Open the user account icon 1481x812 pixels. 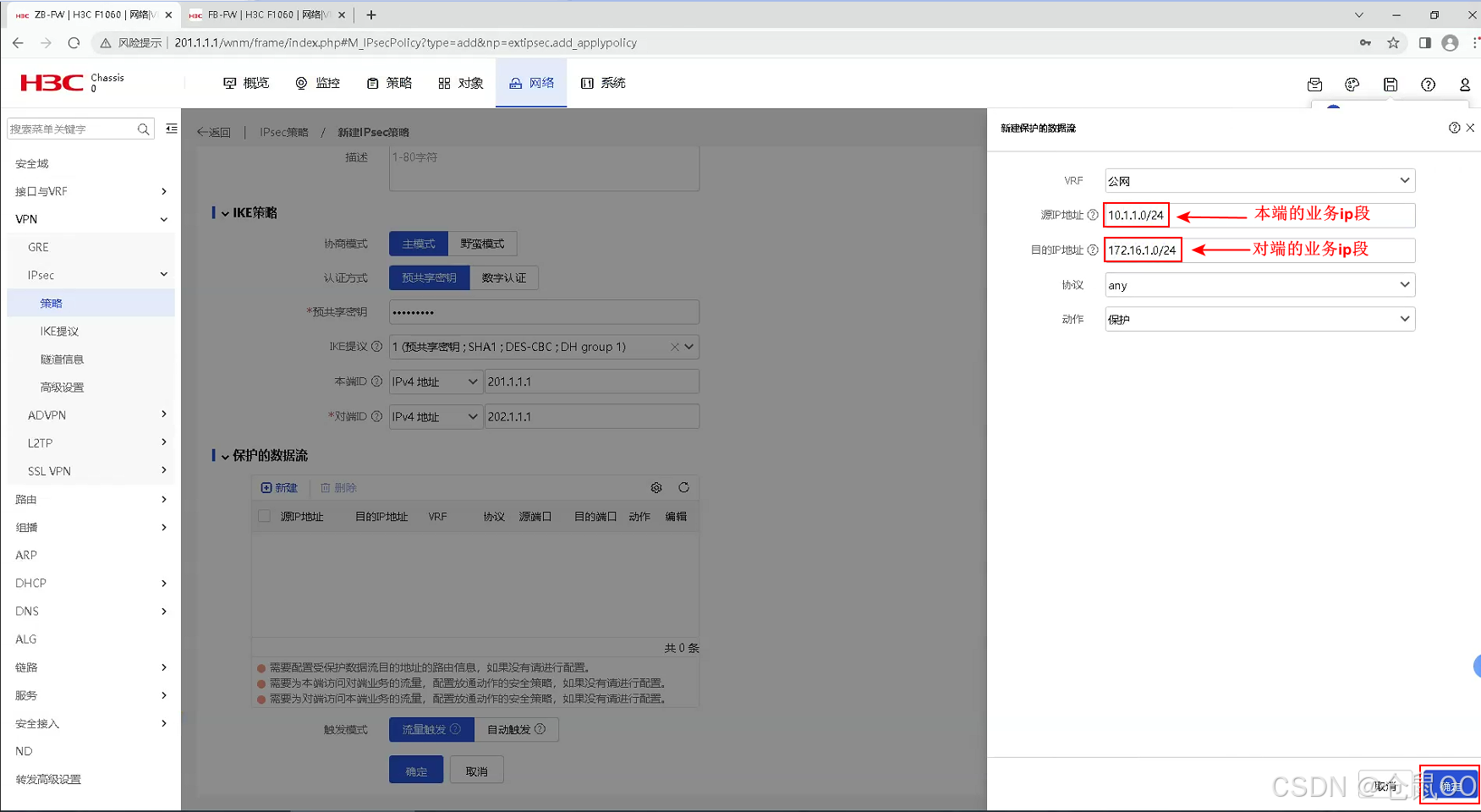1466,85
